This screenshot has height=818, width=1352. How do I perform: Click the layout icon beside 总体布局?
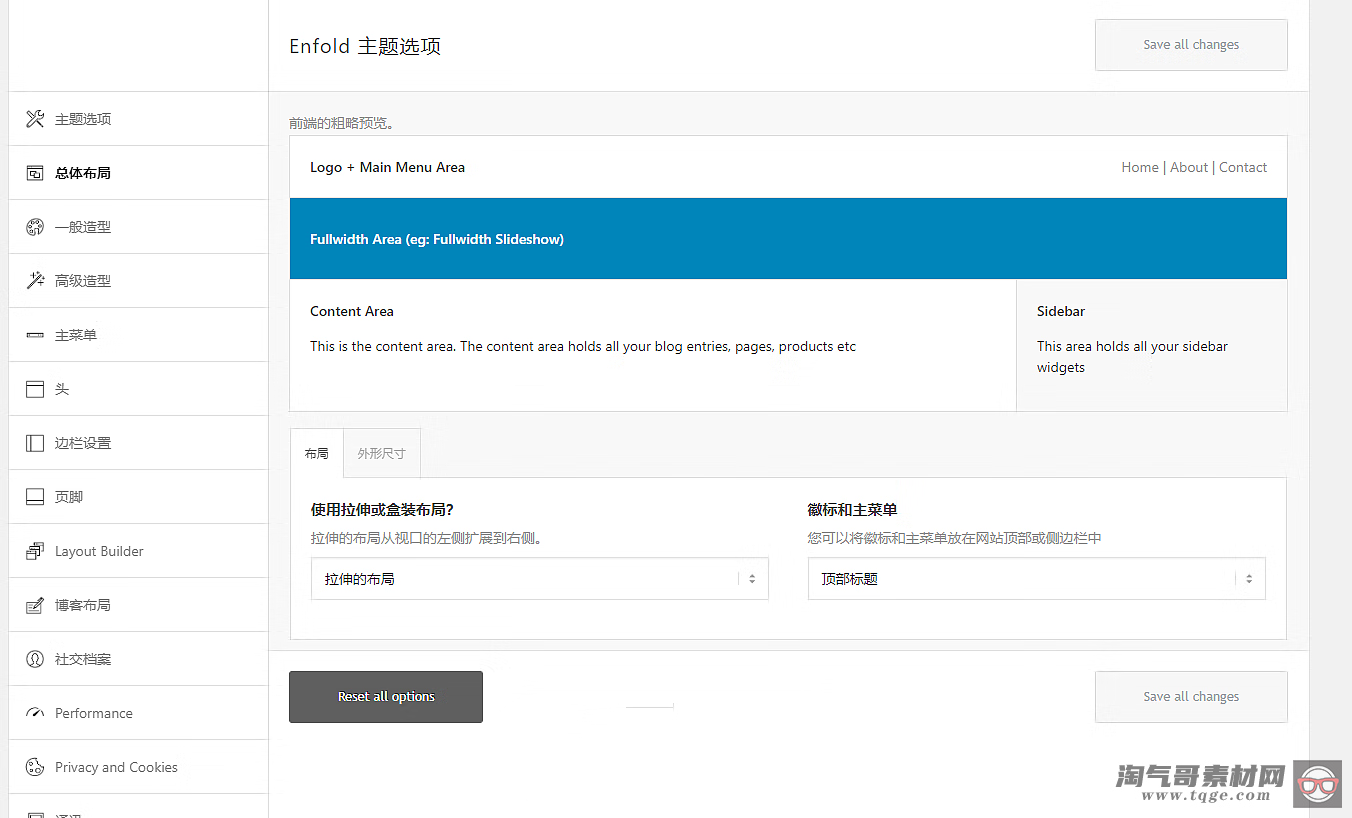click(x=35, y=173)
